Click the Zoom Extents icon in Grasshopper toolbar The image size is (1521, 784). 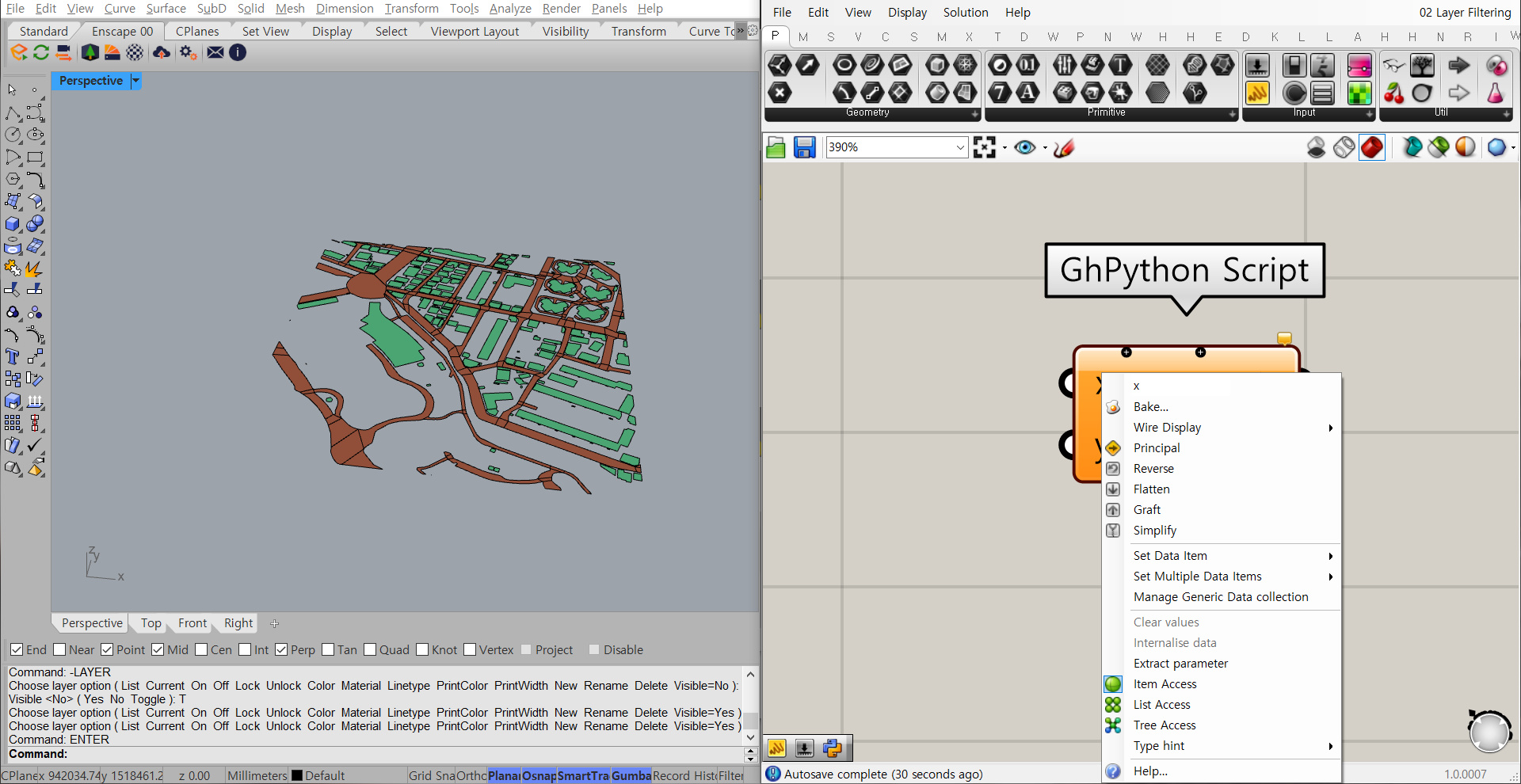point(985,147)
